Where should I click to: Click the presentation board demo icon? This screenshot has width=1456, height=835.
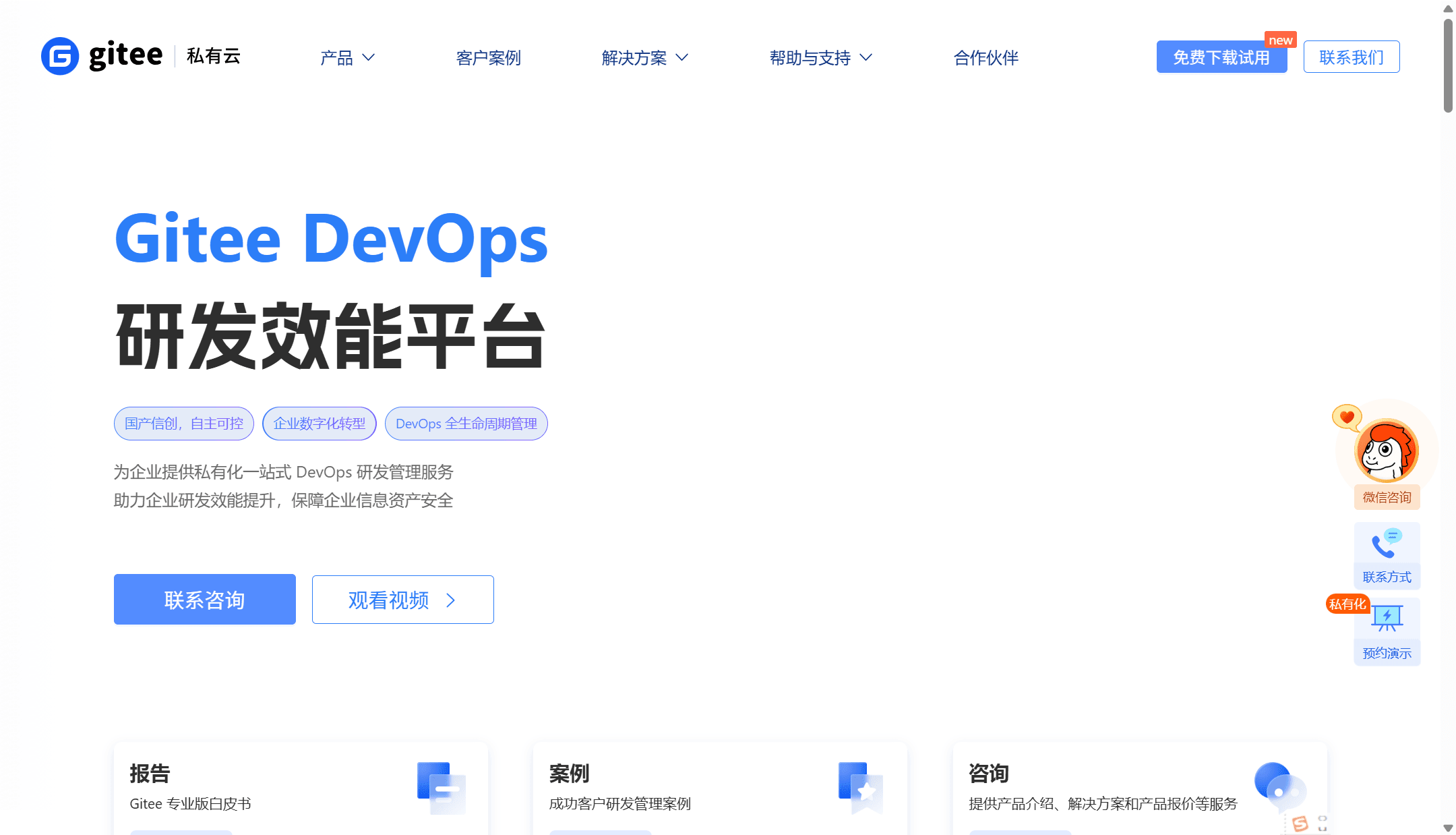(1387, 618)
